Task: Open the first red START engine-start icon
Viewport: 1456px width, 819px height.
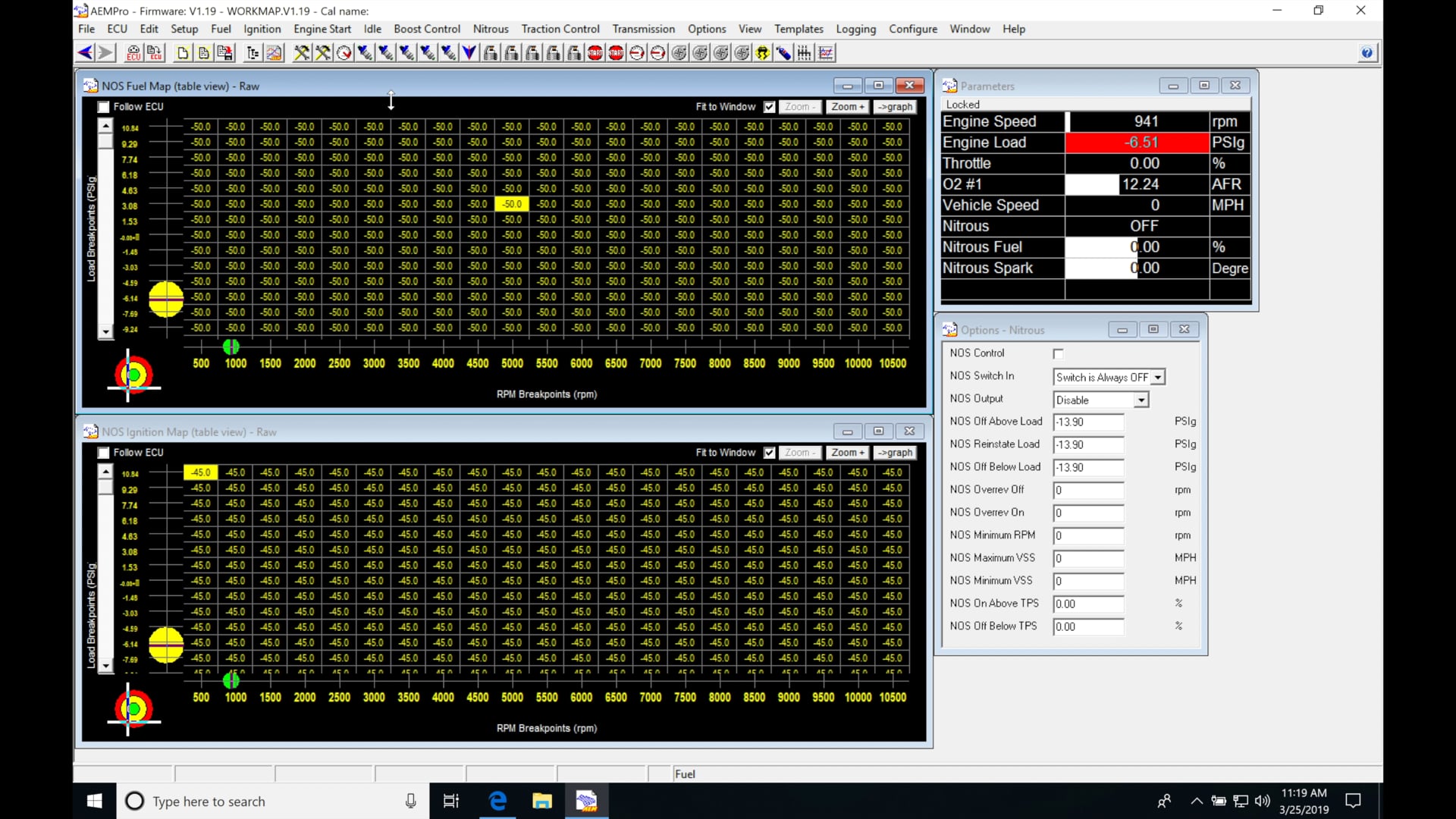Action: pyautogui.click(x=595, y=52)
